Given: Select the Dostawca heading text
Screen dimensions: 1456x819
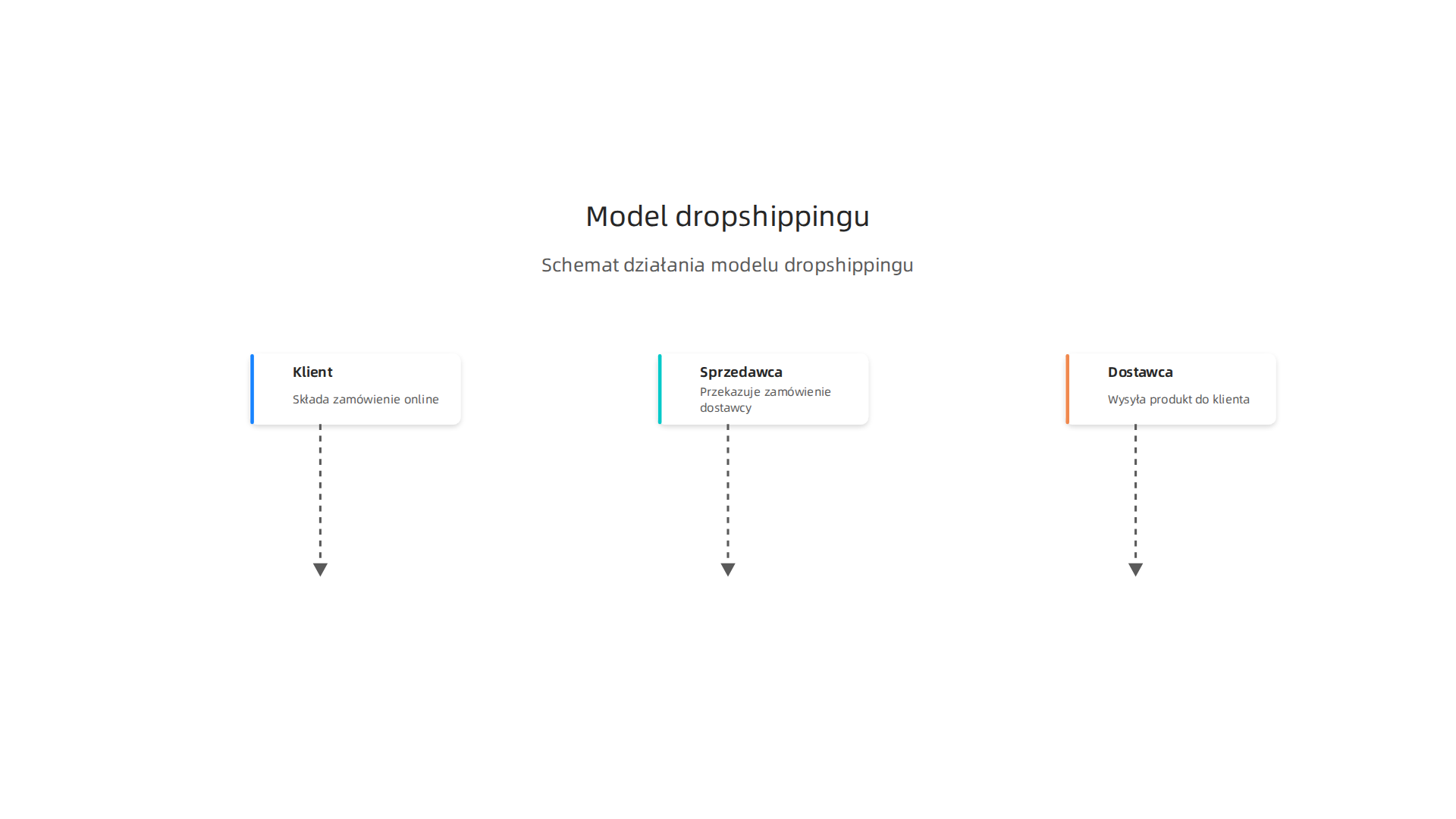Looking at the screenshot, I should [1140, 372].
